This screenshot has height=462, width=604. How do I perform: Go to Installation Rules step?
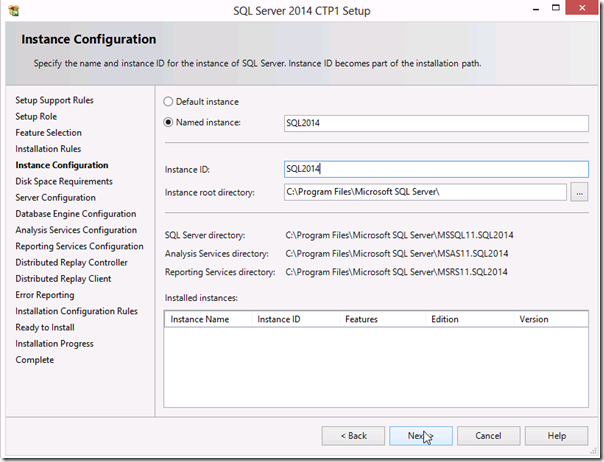[x=48, y=149]
